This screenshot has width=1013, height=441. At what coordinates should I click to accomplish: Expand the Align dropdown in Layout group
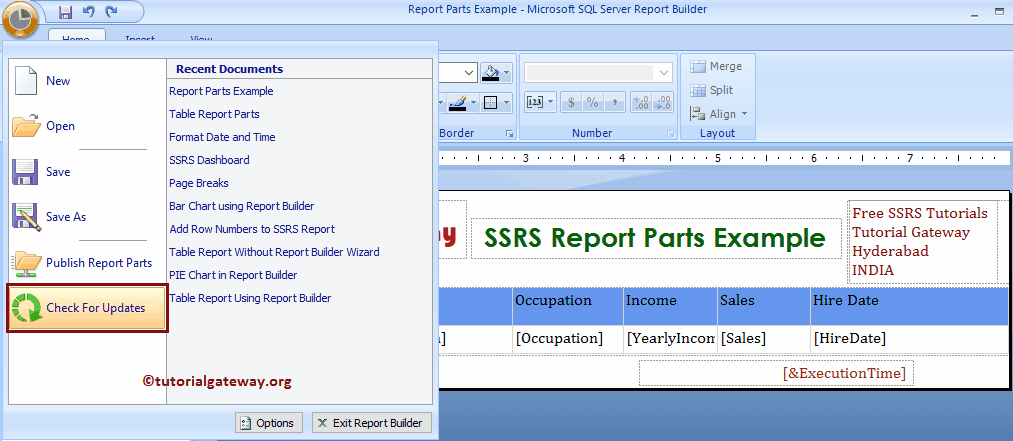[744, 114]
